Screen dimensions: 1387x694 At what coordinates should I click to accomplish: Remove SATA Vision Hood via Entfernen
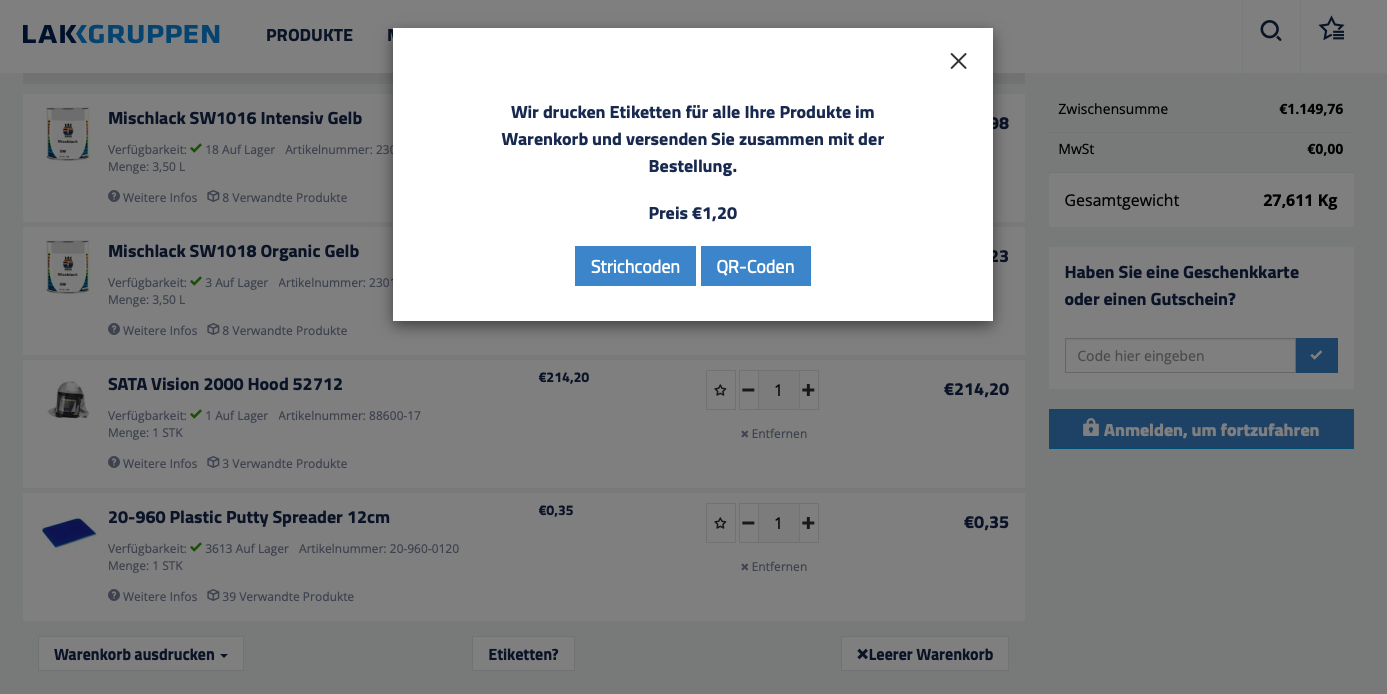pyautogui.click(x=773, y=434)
